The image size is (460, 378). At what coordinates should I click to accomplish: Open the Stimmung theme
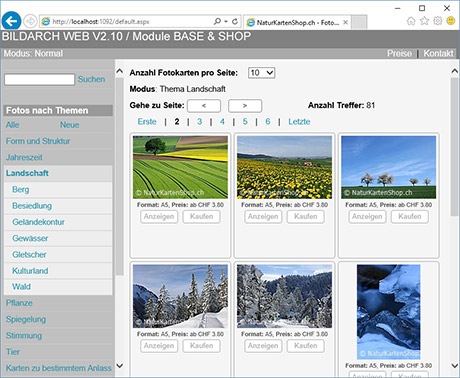tap(24, 335)
